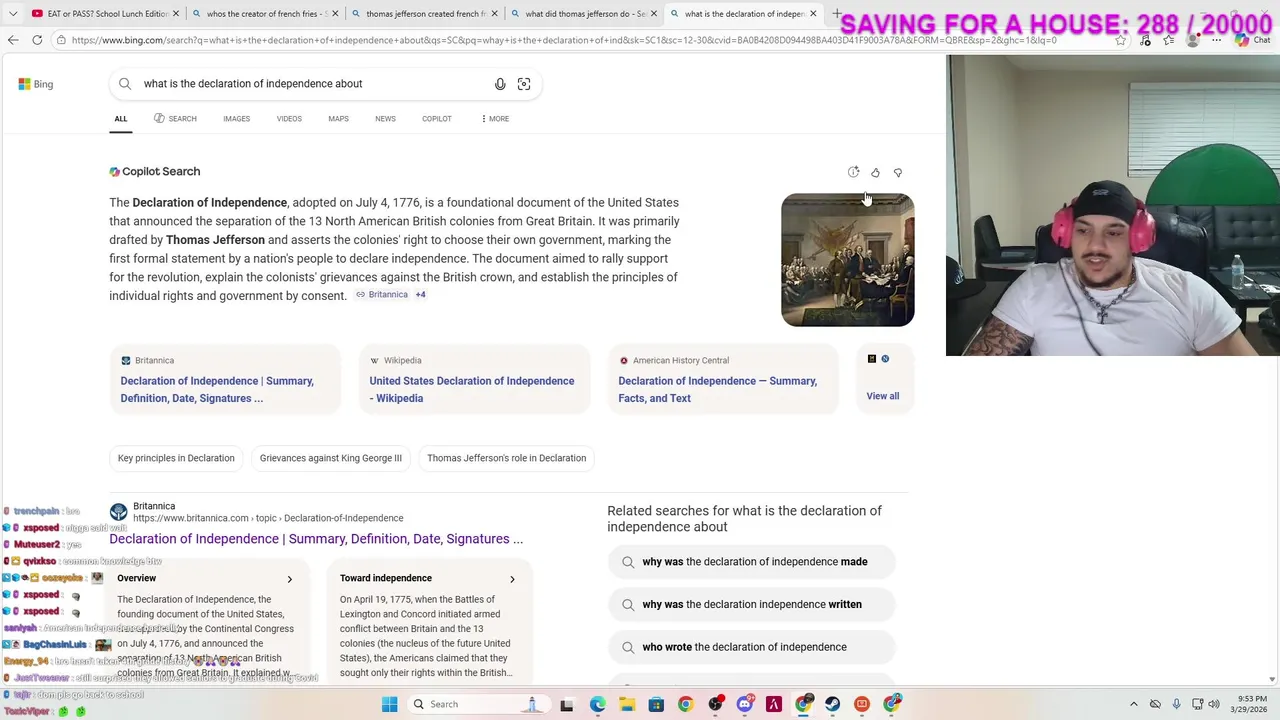Go back with browser back arrow

pyautogui.click(x=13, y=40)
